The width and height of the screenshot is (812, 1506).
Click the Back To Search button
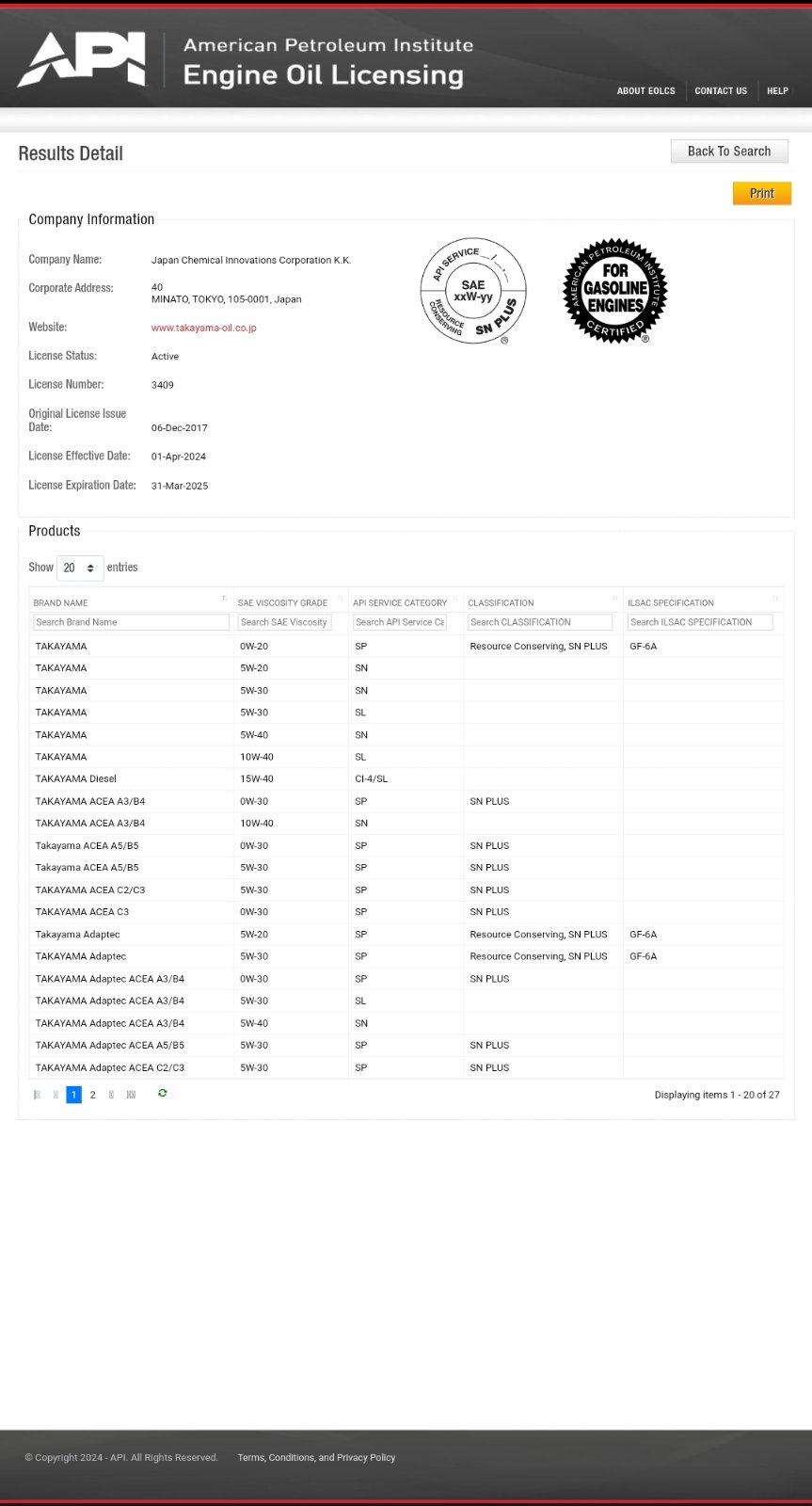coord(729,152)
